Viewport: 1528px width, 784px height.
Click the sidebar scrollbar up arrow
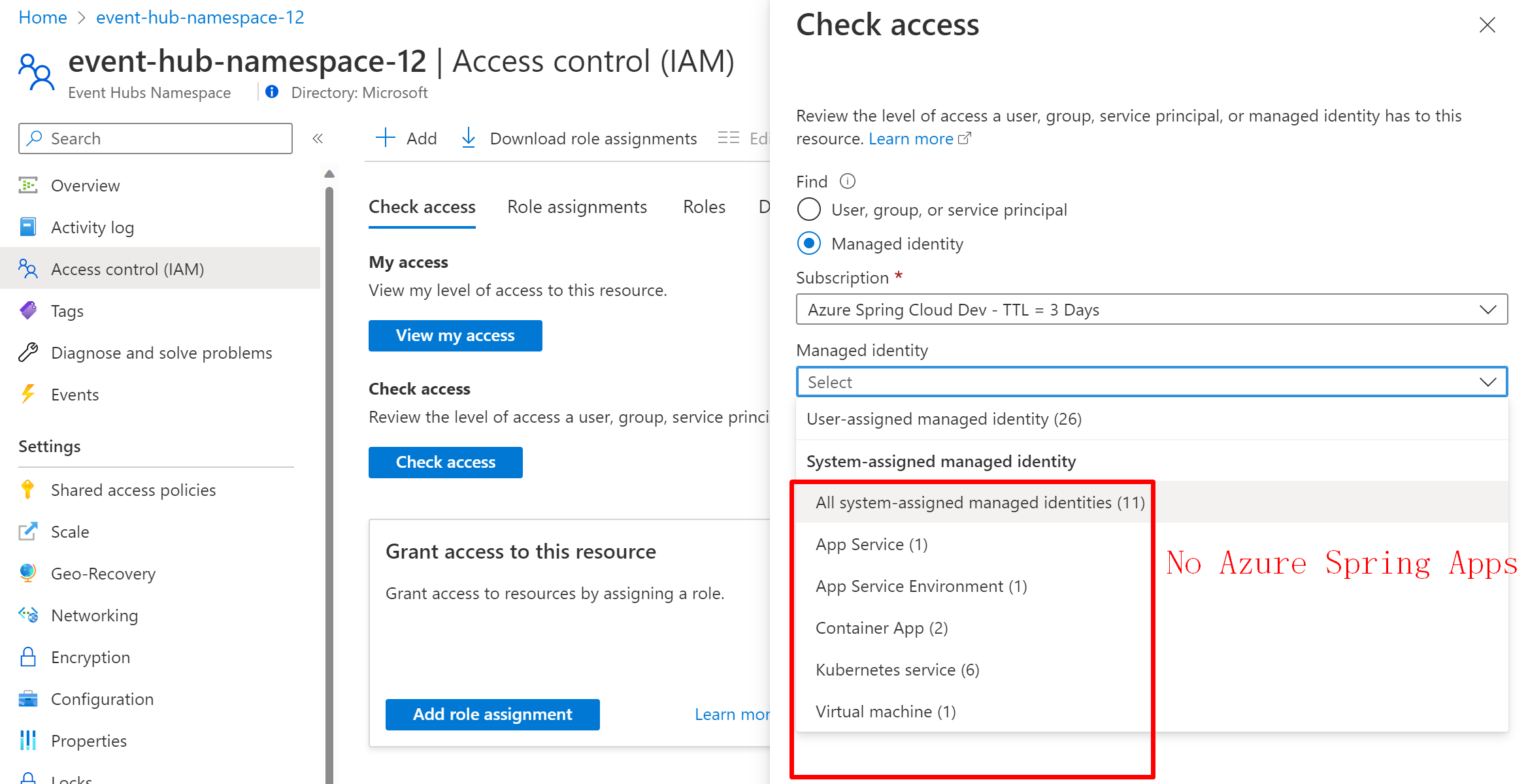coord(329,174)
